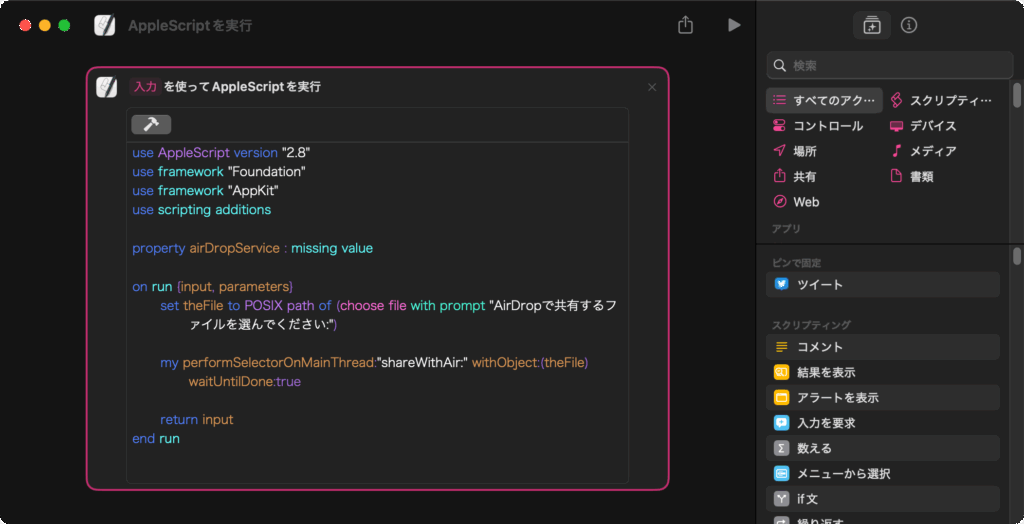
Task: Add アラートを表示 action
Action: (x=882, y=397)
